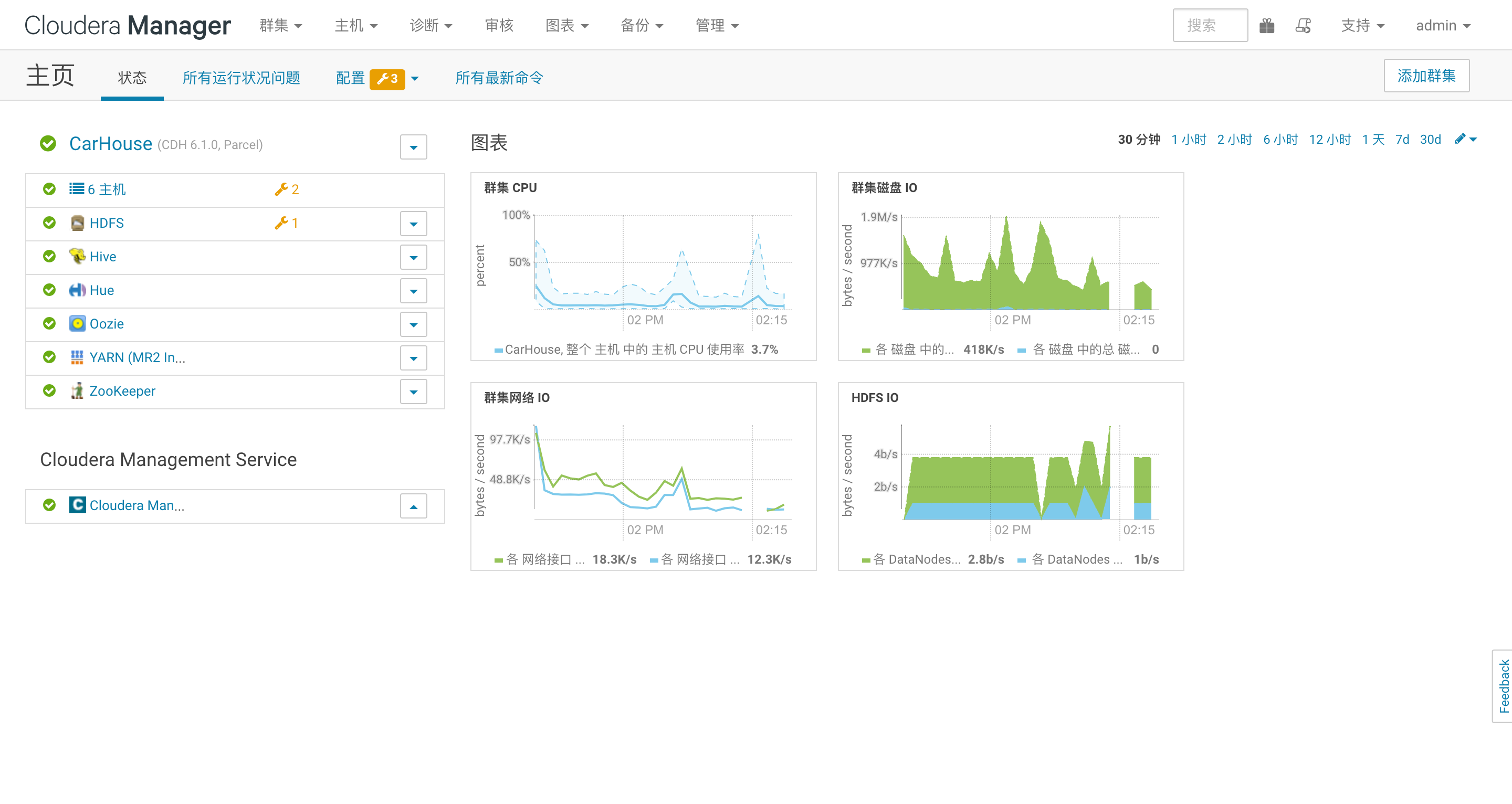Click the pencil edit icon beside 30d
This screenshot has height=804, width=1512.
click(x=1459, y=139)
